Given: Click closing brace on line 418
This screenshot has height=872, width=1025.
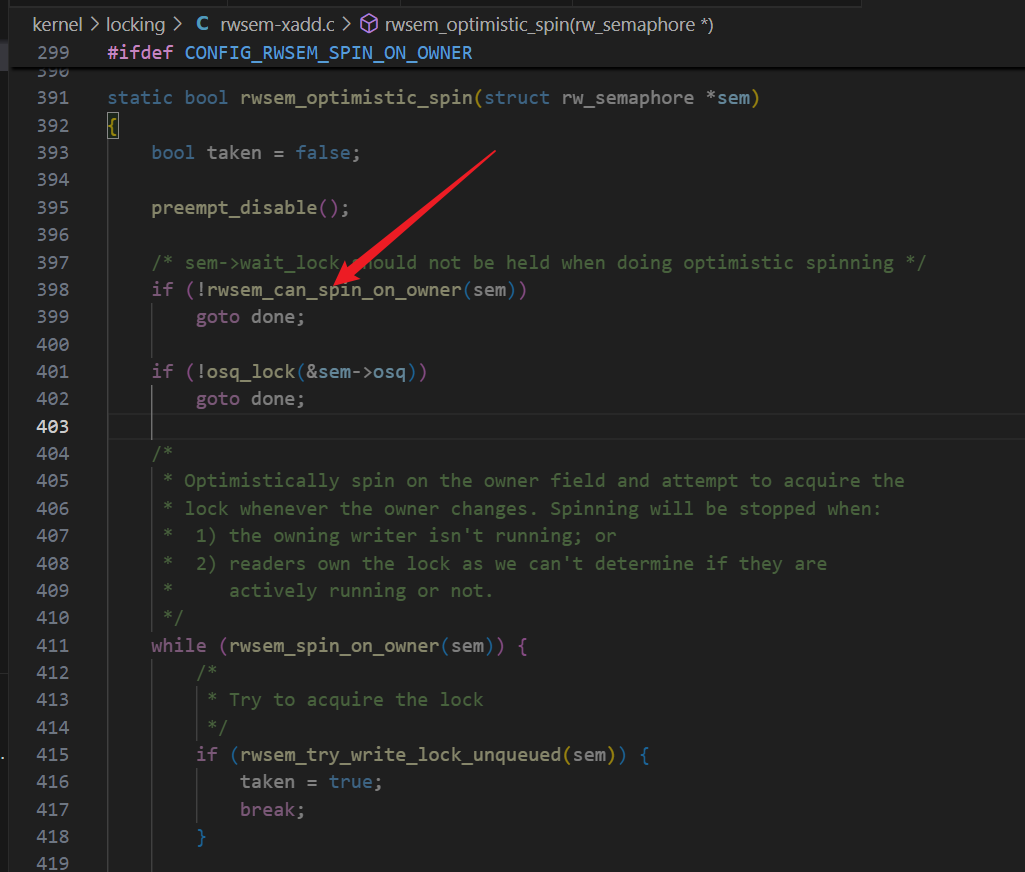Looking at the screenshot, I should pyautogui.click(x=201, y=837).
